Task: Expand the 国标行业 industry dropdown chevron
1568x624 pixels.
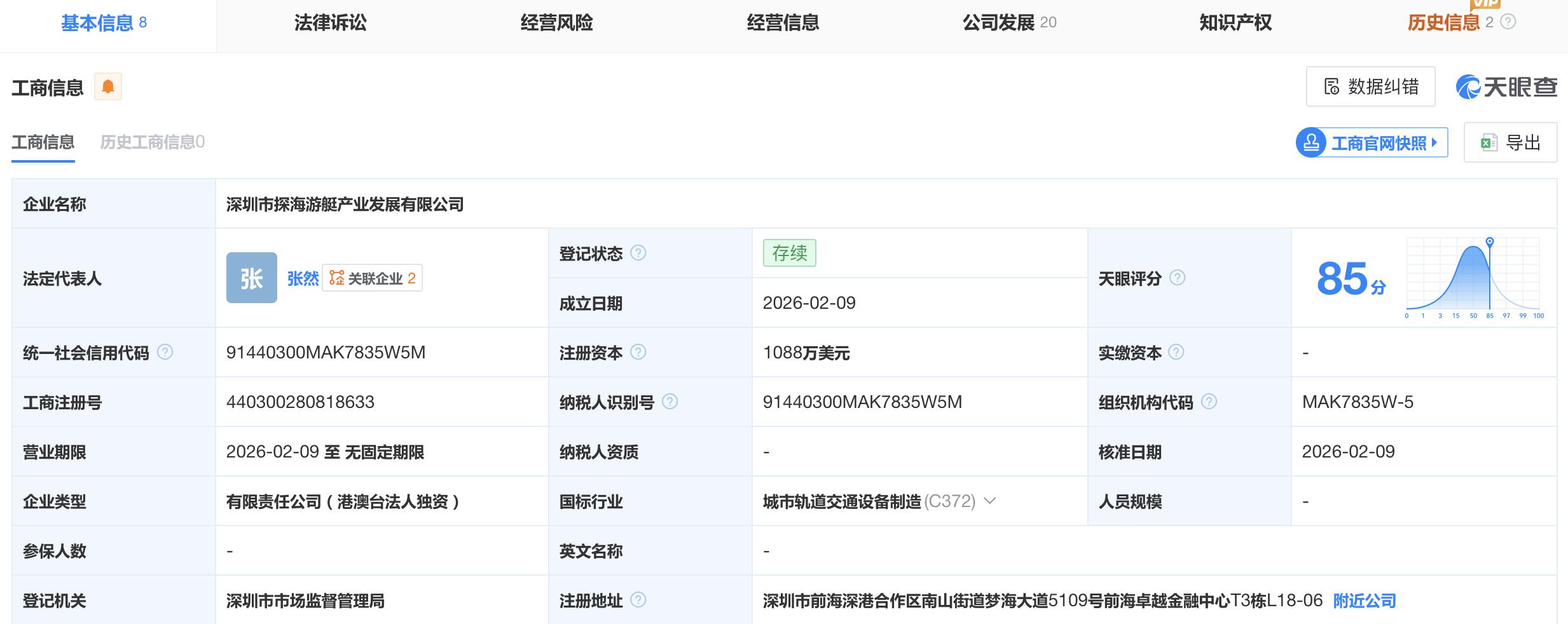Action: click(990, 501)
